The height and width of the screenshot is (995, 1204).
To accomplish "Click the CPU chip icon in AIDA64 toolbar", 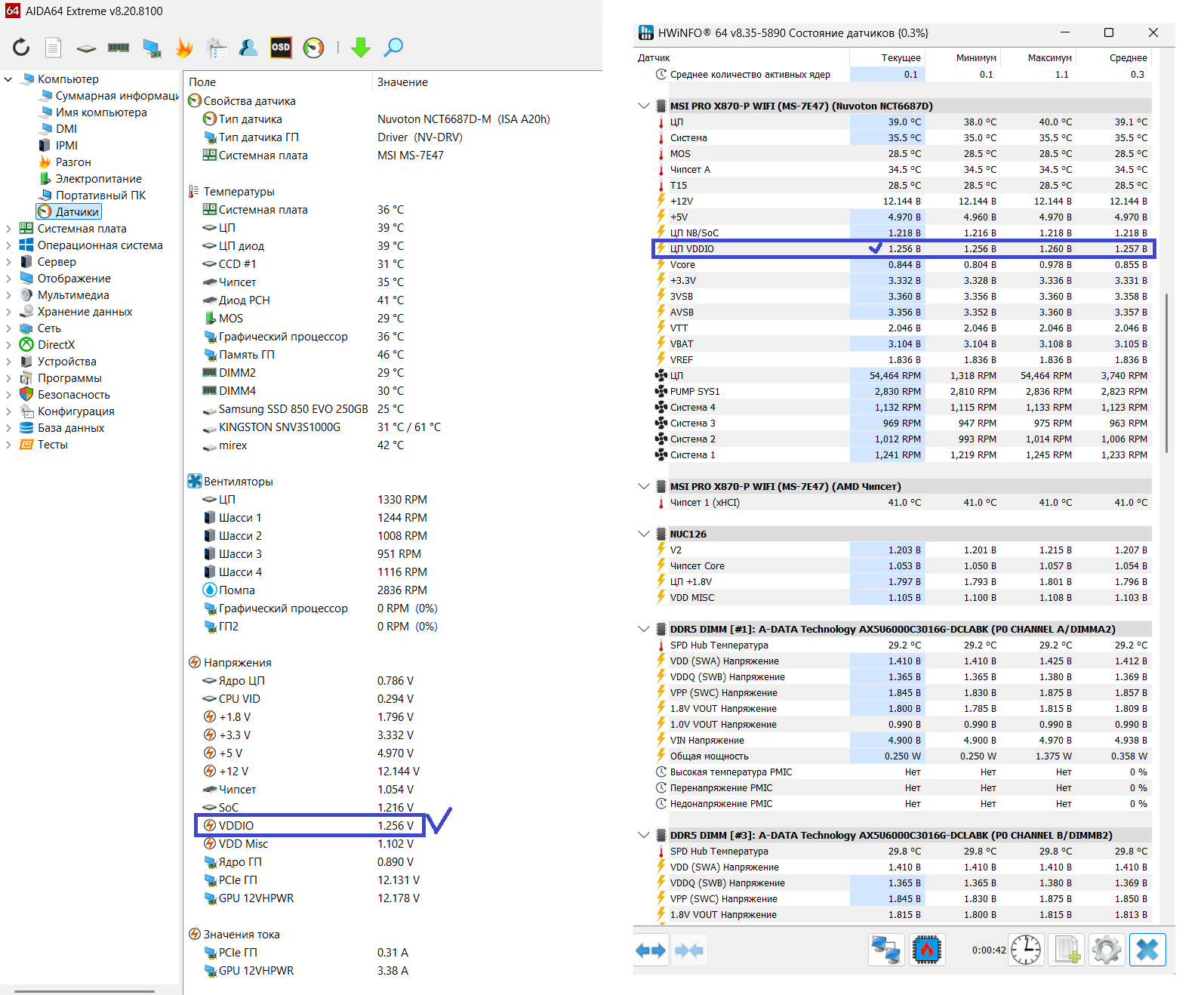I will pyautogui.click(x=86, y=48).
